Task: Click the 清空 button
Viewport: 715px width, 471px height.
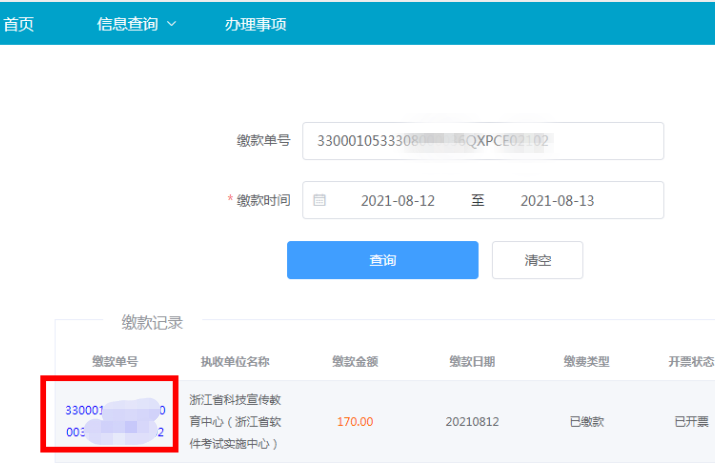Action: click(x=537, y=260)
